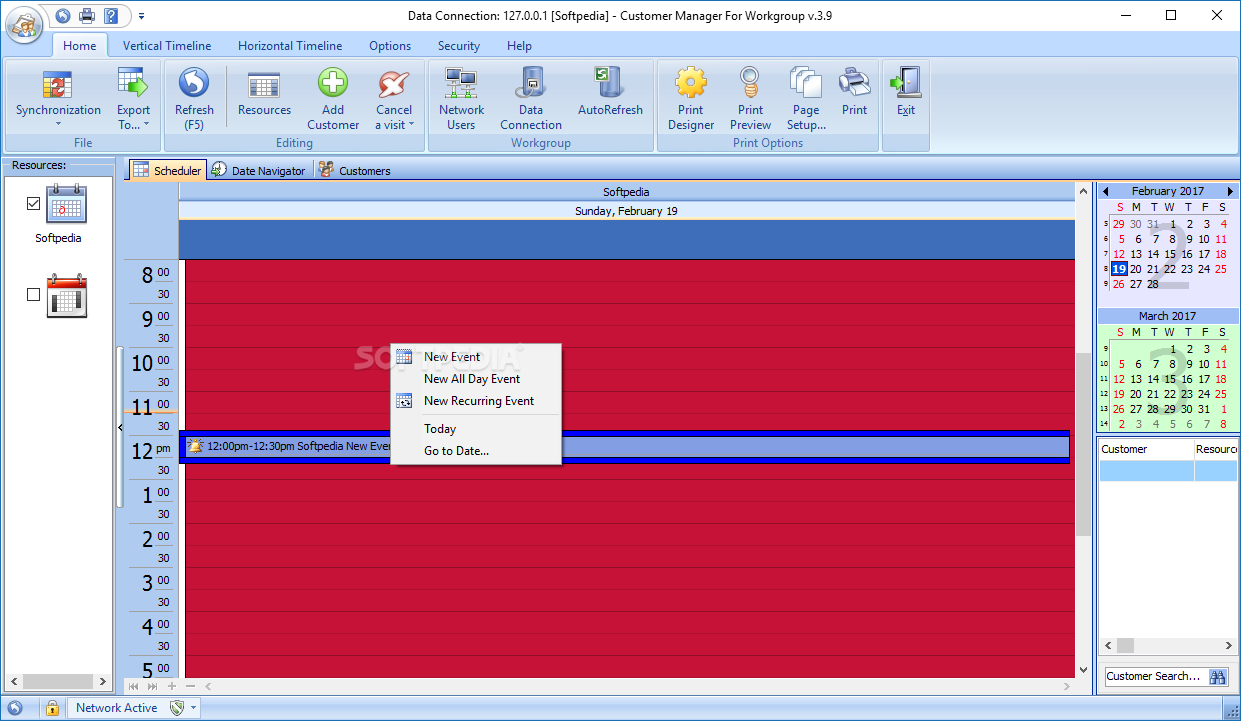The width and height of the screenshot is (1241, 721).
Task: Select February 28 in the mini calendar
Action: [x=1153, y=284]
